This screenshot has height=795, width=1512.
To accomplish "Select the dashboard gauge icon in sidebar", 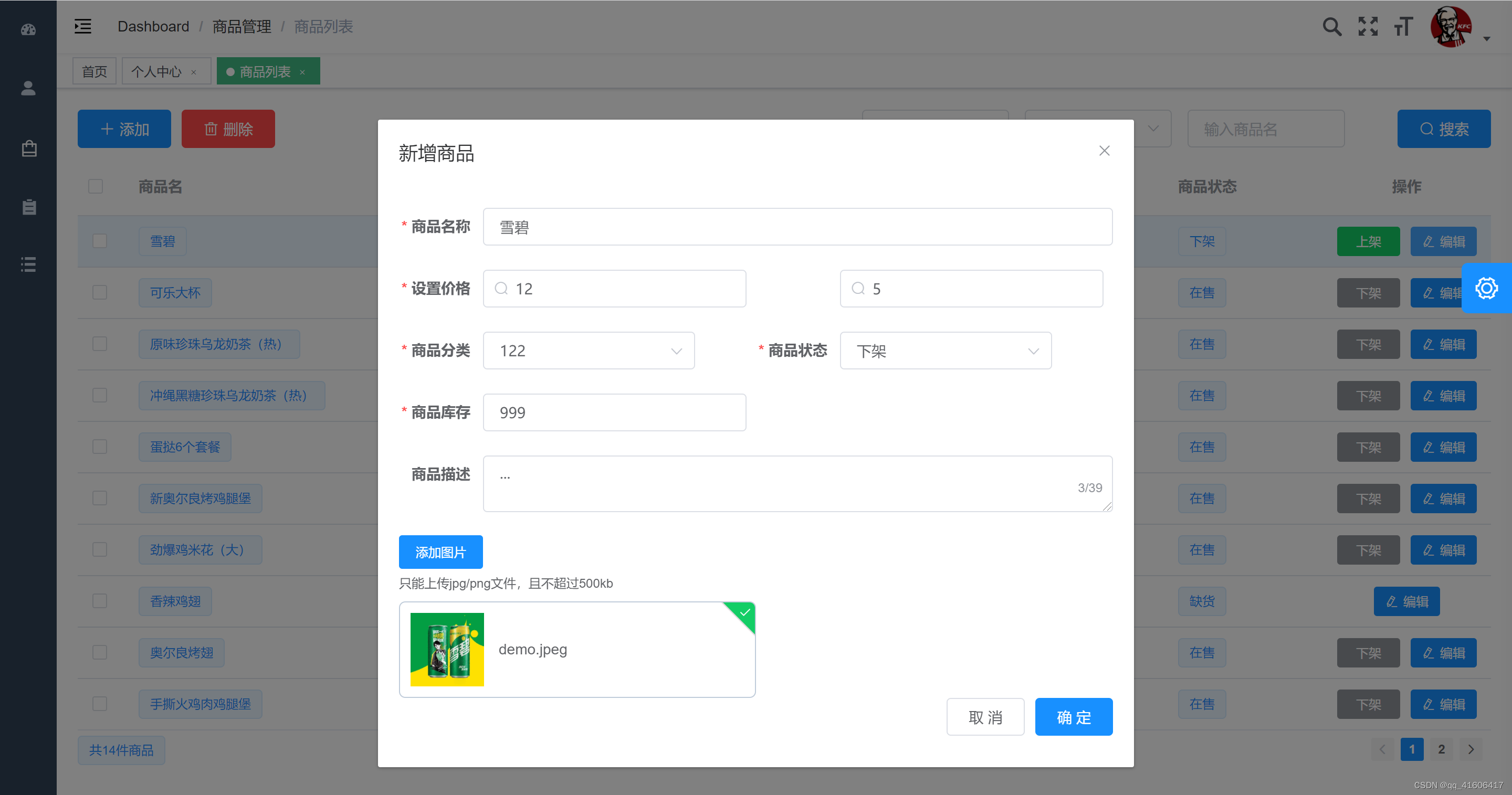I will point(28,29).
